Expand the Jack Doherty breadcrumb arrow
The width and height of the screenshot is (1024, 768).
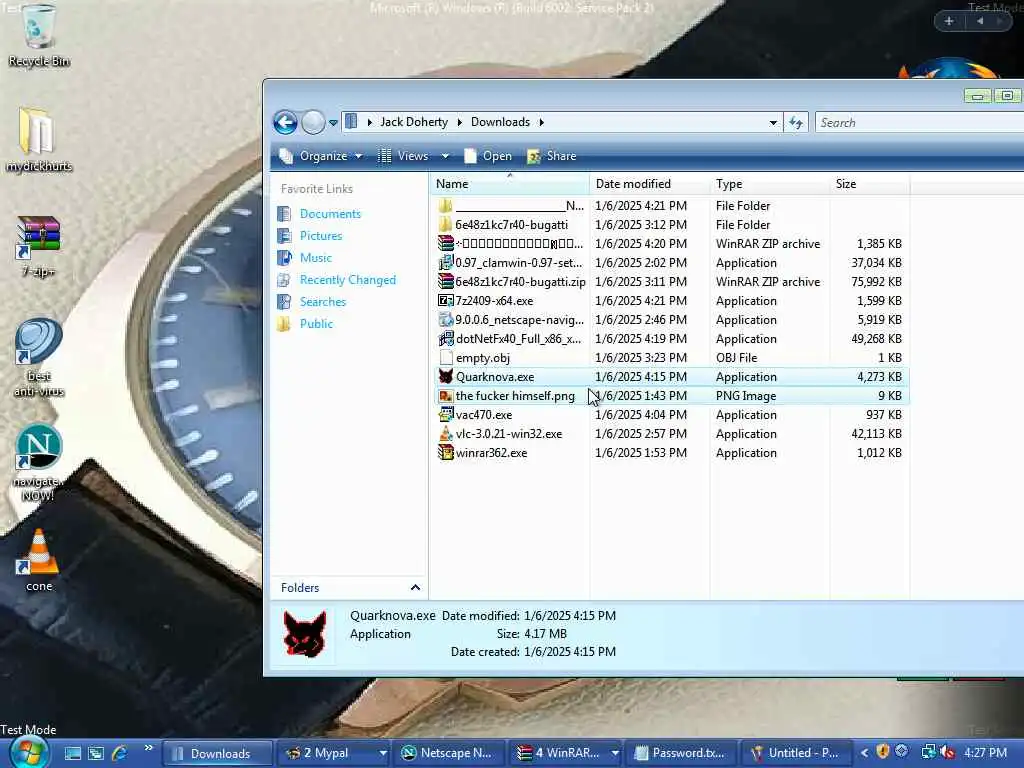(x=459, y=122)
